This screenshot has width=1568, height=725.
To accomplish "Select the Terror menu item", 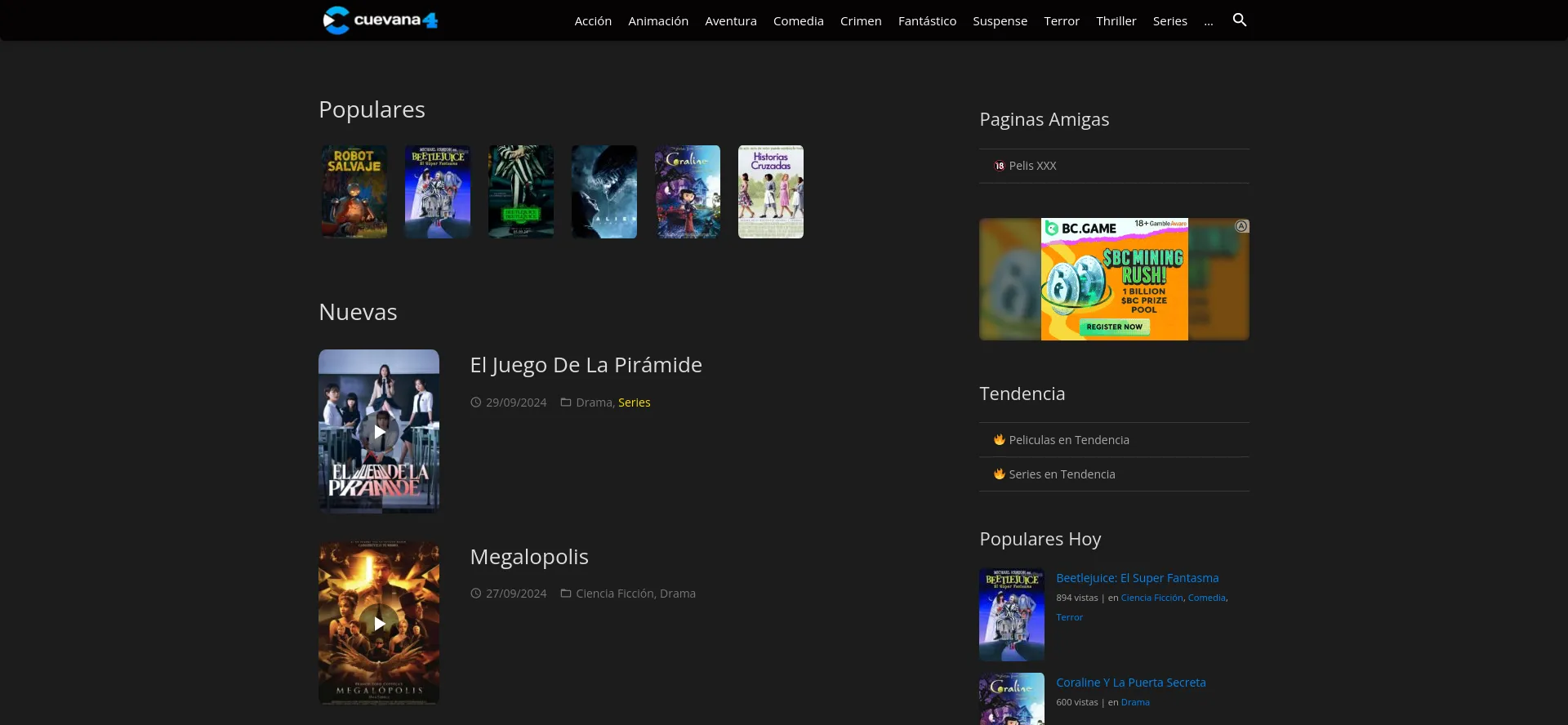I will (1062, 21).
